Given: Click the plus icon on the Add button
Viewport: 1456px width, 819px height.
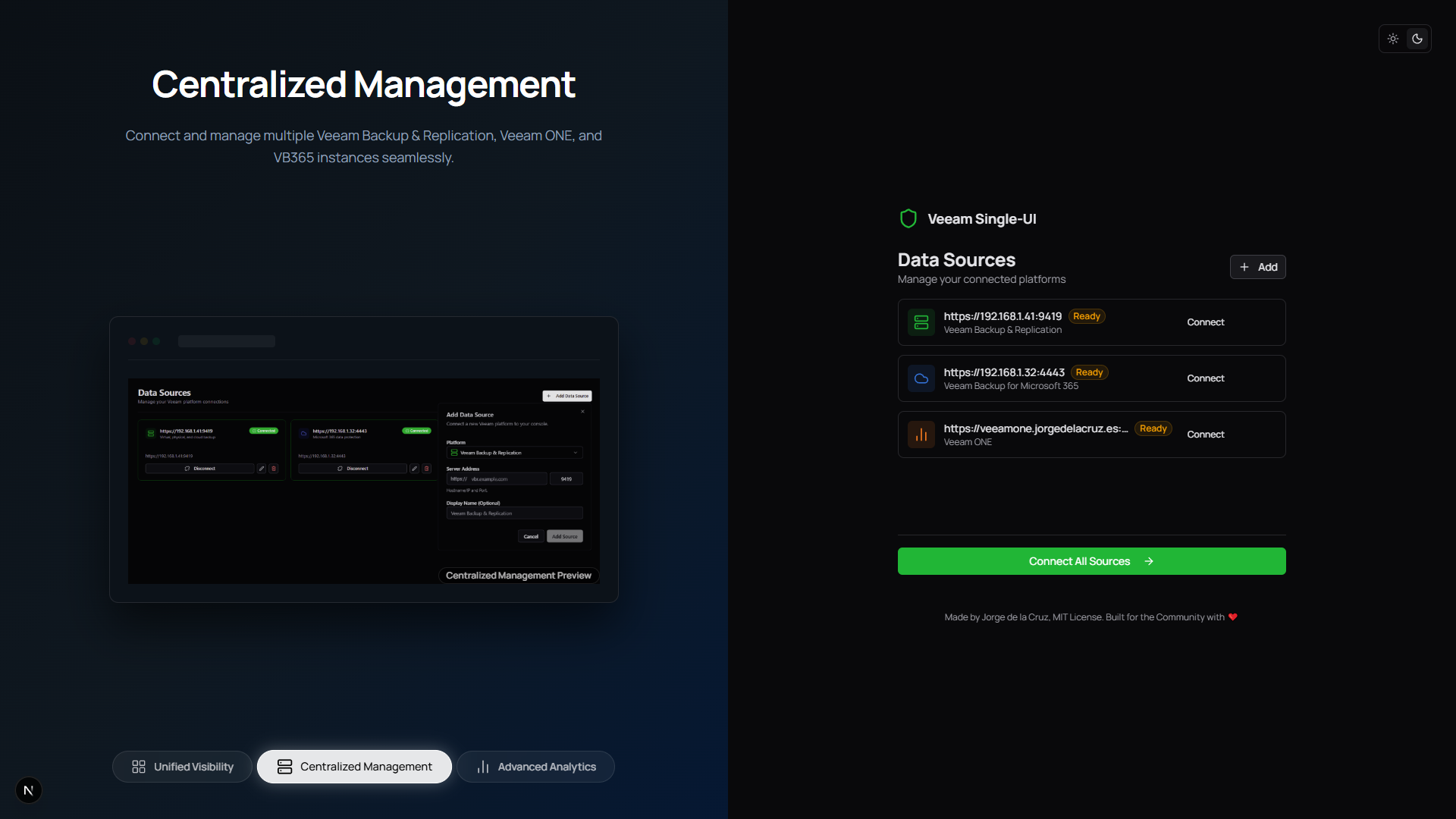Looking at the screenshot, I should tap(1244, 267).
